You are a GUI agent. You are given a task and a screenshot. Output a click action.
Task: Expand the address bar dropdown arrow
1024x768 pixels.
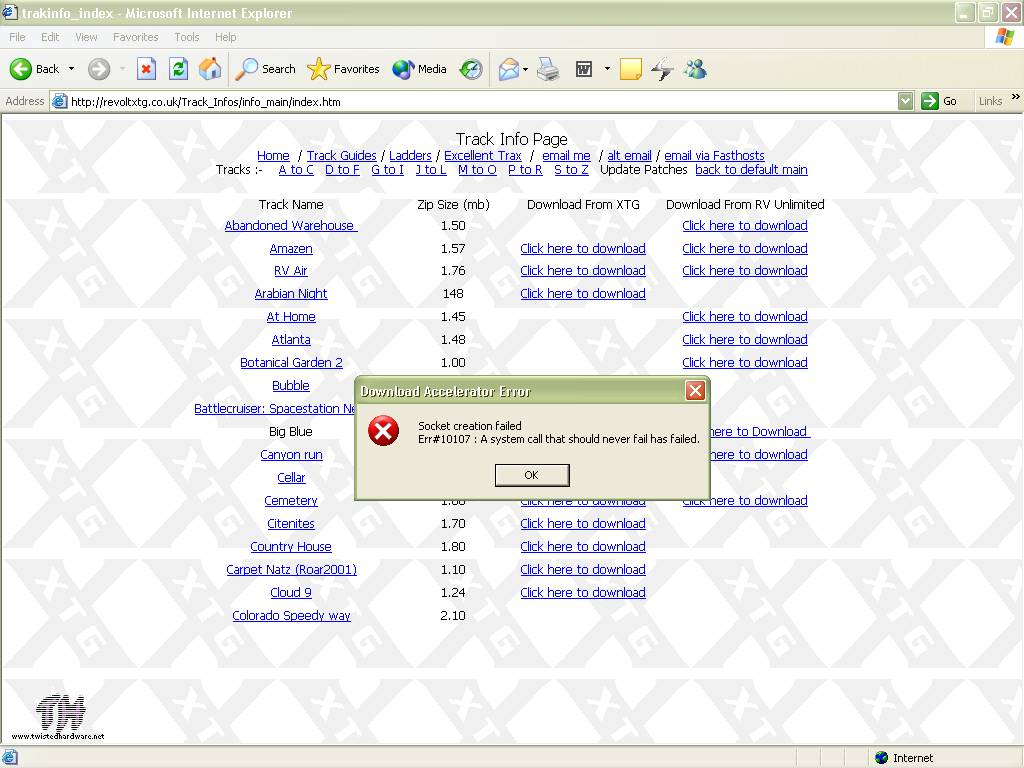(905, 101)
